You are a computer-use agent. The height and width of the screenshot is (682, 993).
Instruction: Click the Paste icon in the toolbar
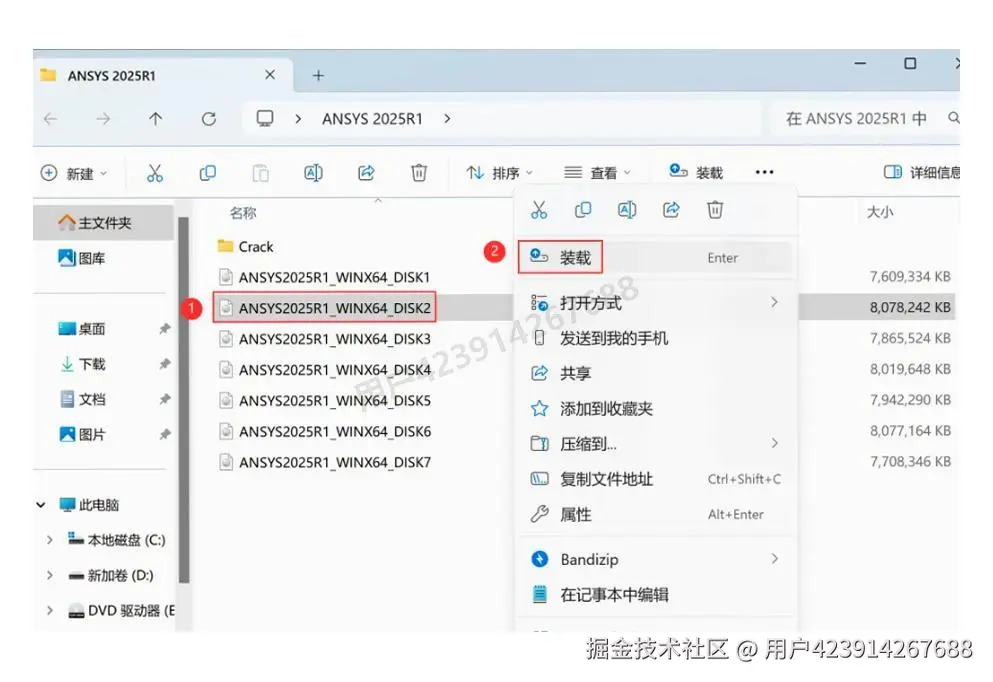(x=260, y=172)
